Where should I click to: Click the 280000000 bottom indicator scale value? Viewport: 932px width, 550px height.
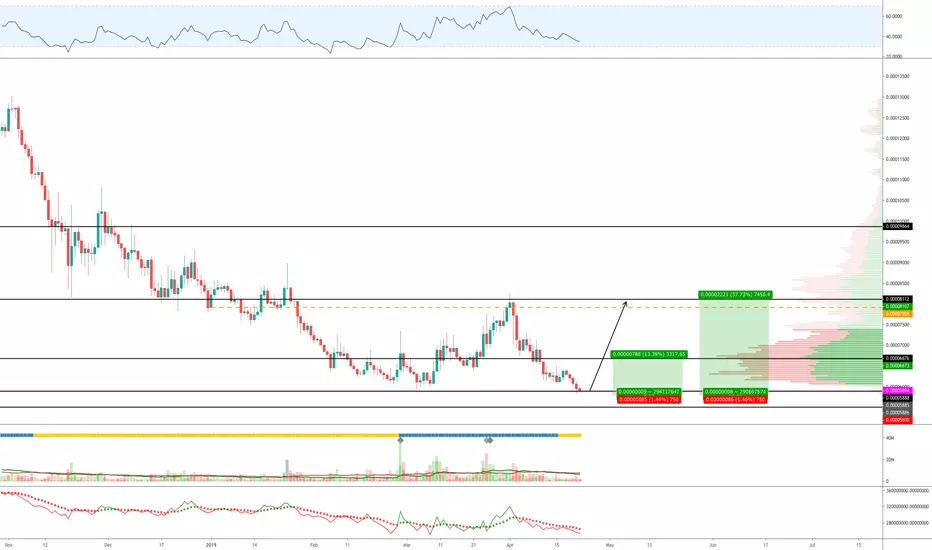tap(908, 523)
